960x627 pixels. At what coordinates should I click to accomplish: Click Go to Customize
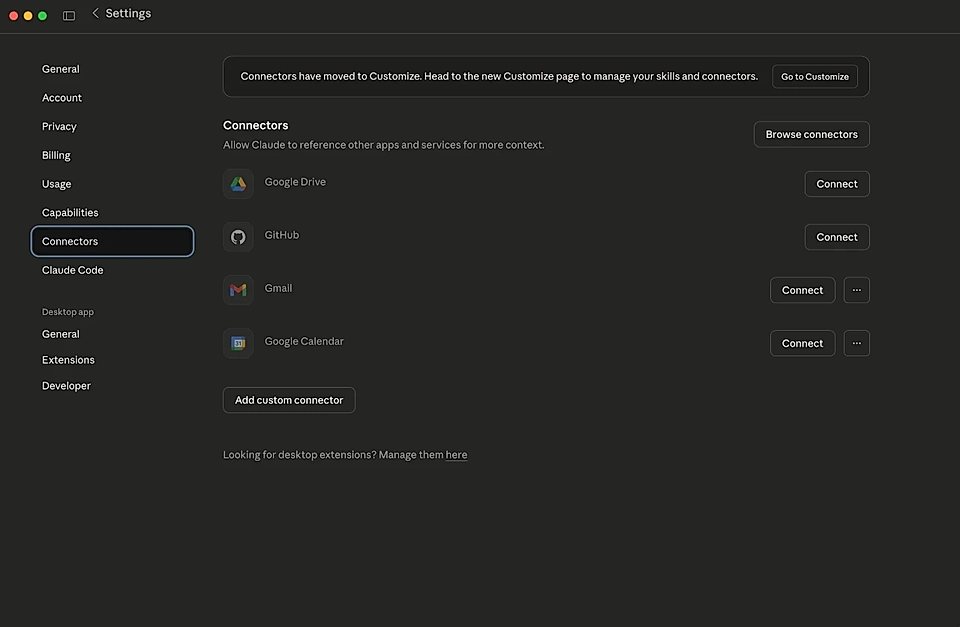tap(815, 76)
